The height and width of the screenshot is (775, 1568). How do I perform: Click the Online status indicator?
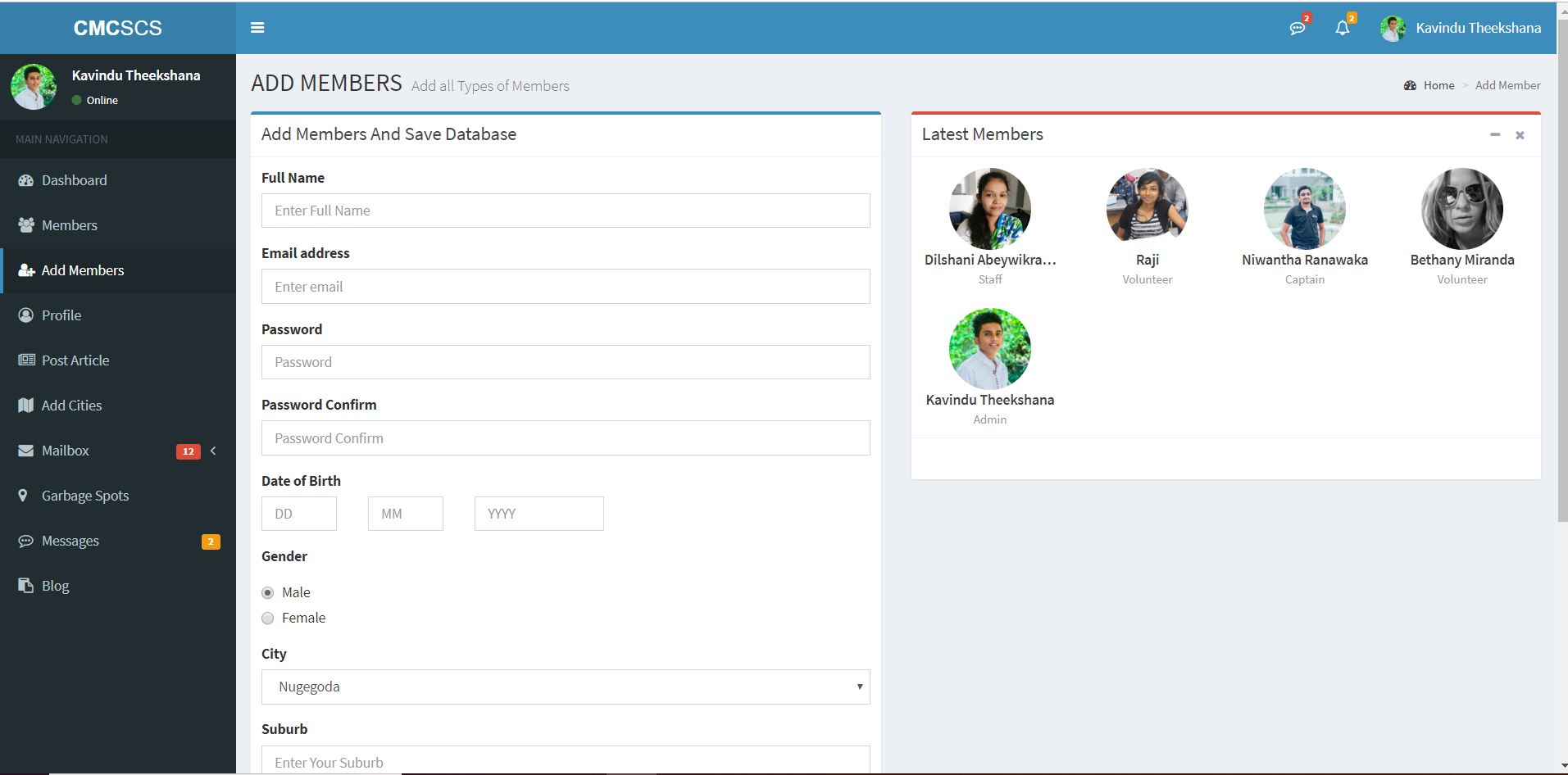95,100
